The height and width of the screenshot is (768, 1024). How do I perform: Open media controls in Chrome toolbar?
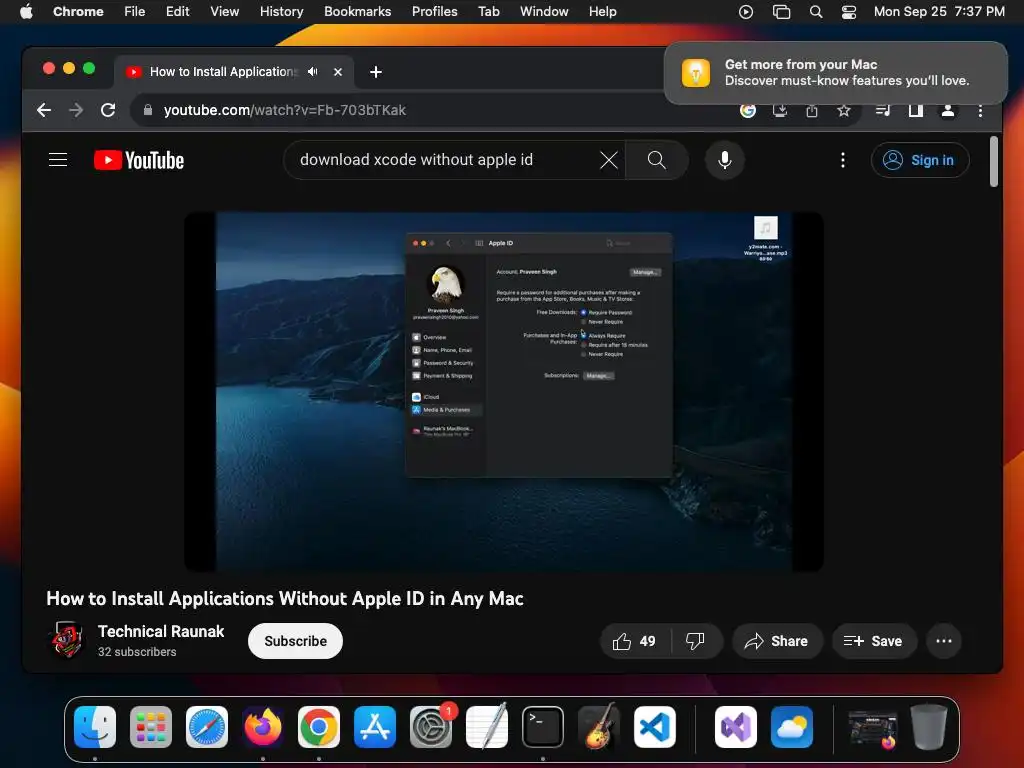click(883, 111)
